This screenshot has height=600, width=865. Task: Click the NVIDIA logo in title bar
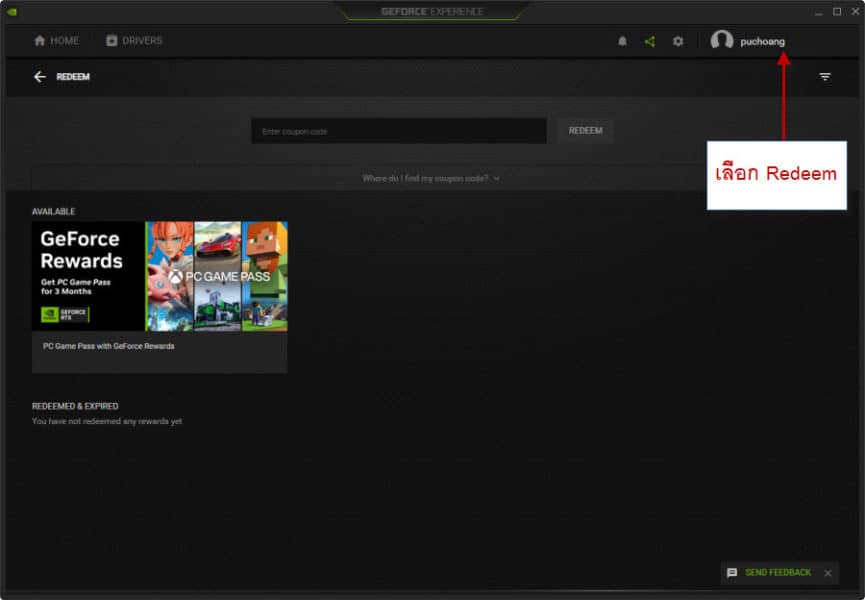tap(12, 12)
